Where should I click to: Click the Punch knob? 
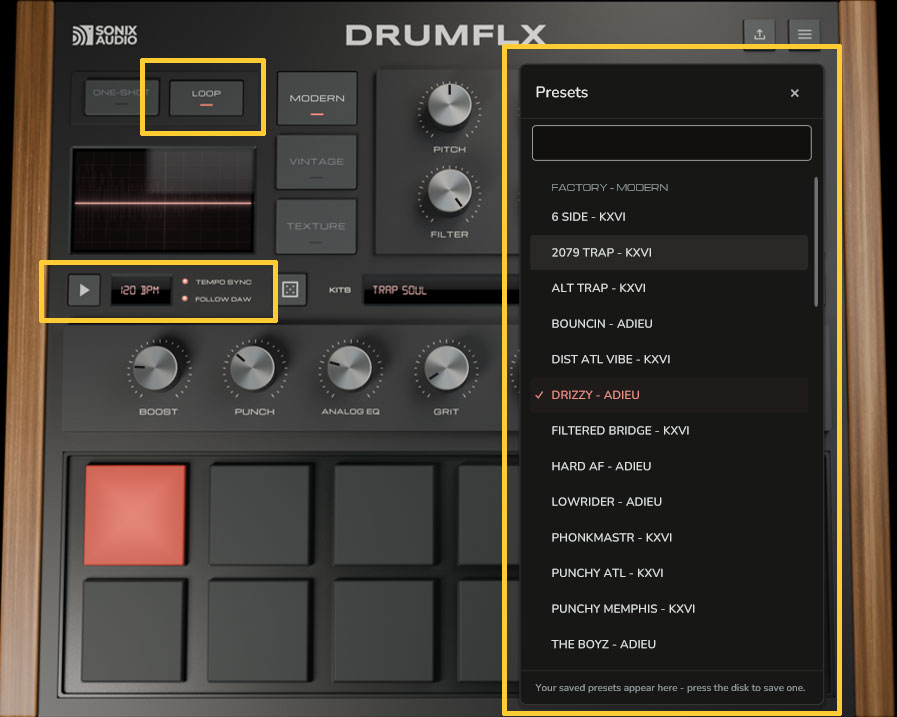tap(252, 369)
